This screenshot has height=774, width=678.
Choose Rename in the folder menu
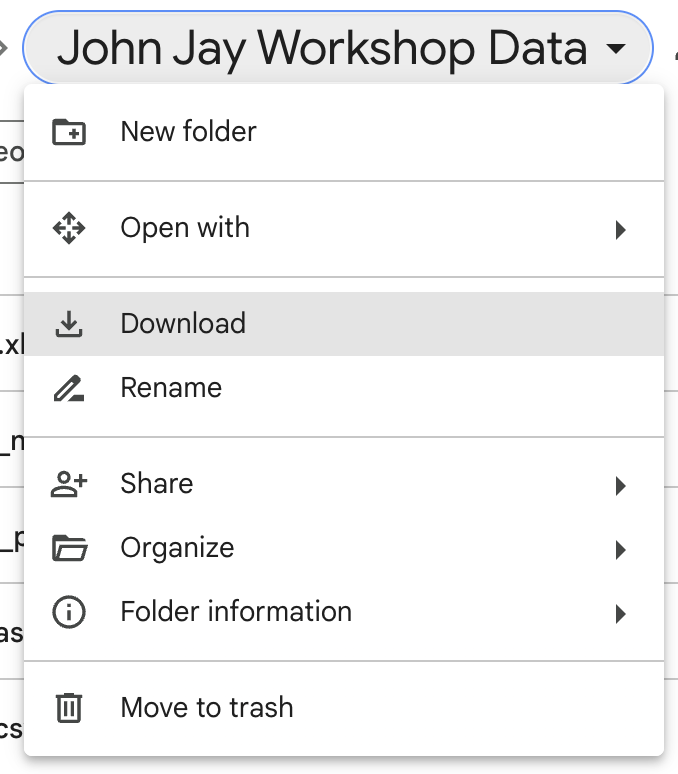pyautogui.click(x=344, y=388)
